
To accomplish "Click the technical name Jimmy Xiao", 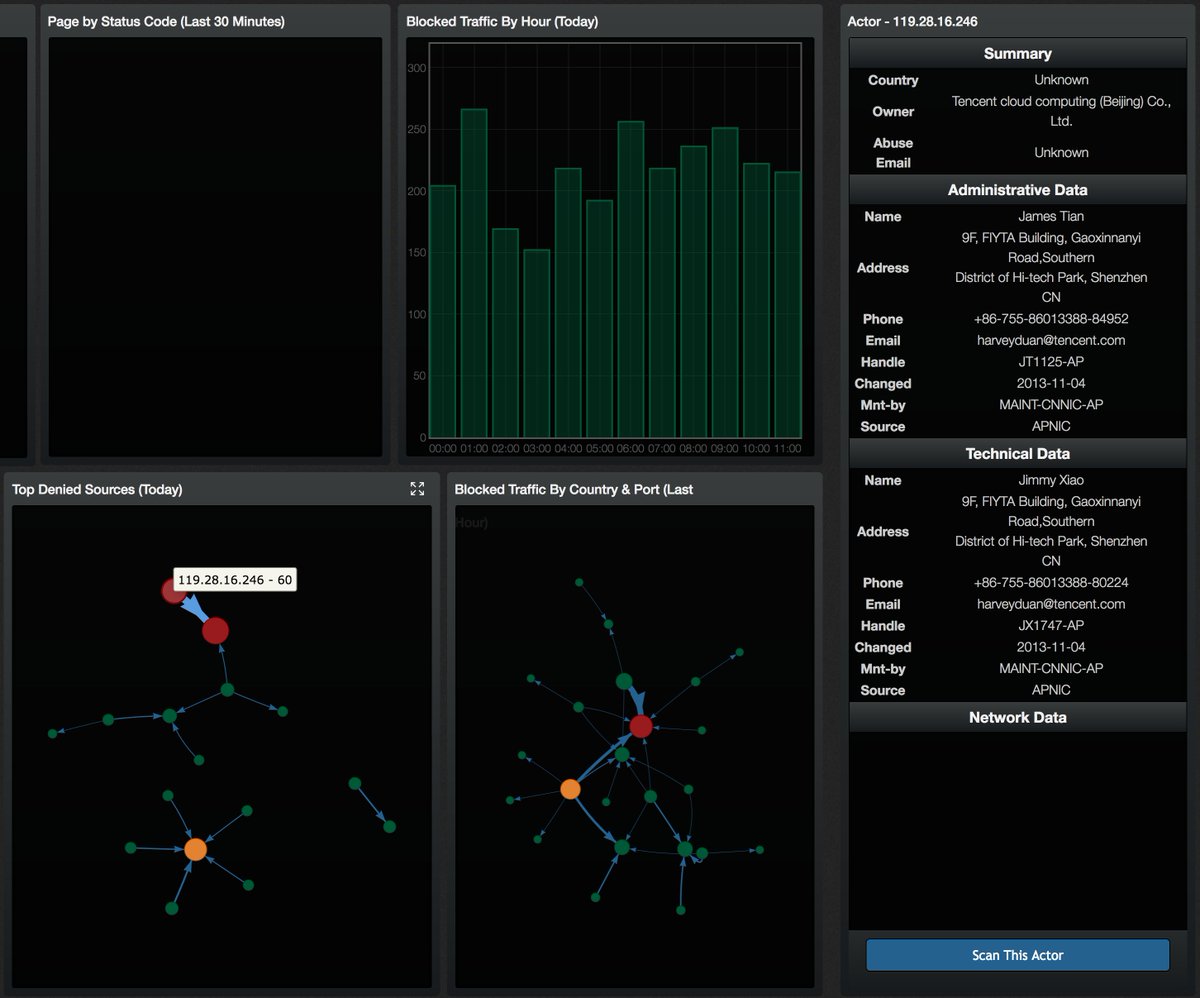I will click(x=1051, y=480).
